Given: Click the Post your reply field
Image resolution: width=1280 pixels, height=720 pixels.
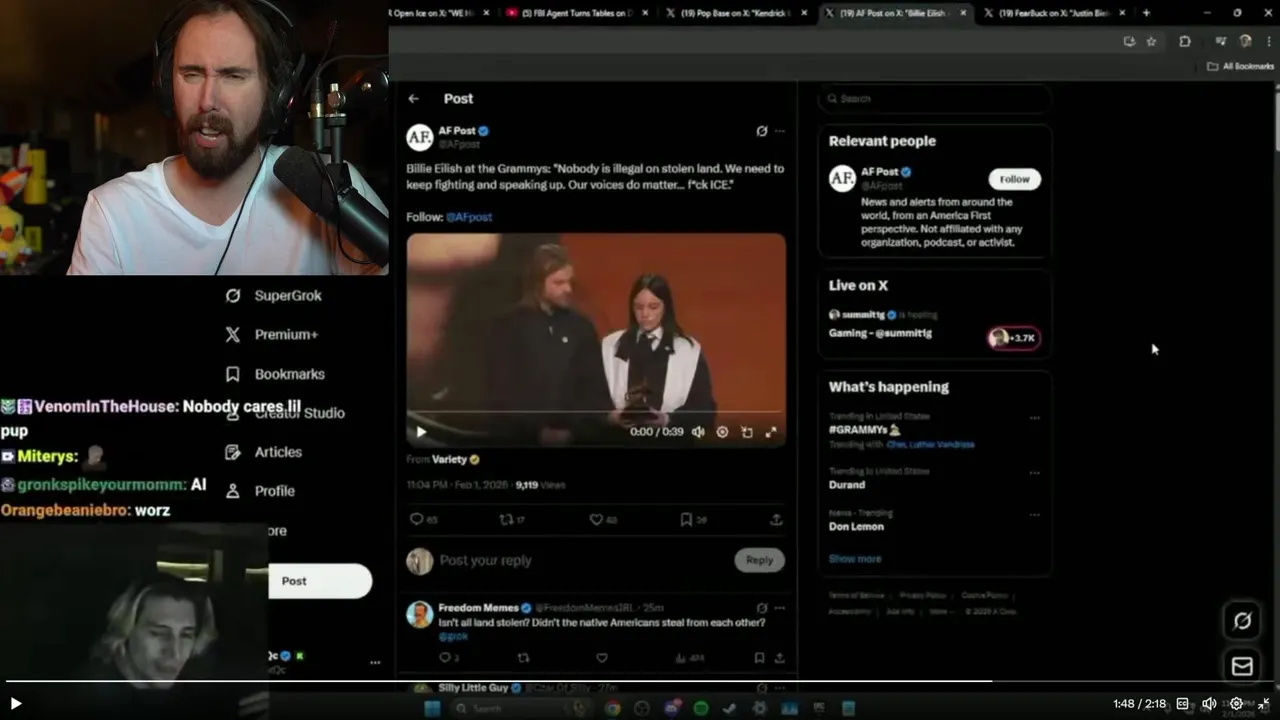Looking at the screenshot, I should [x=585, y=560].
